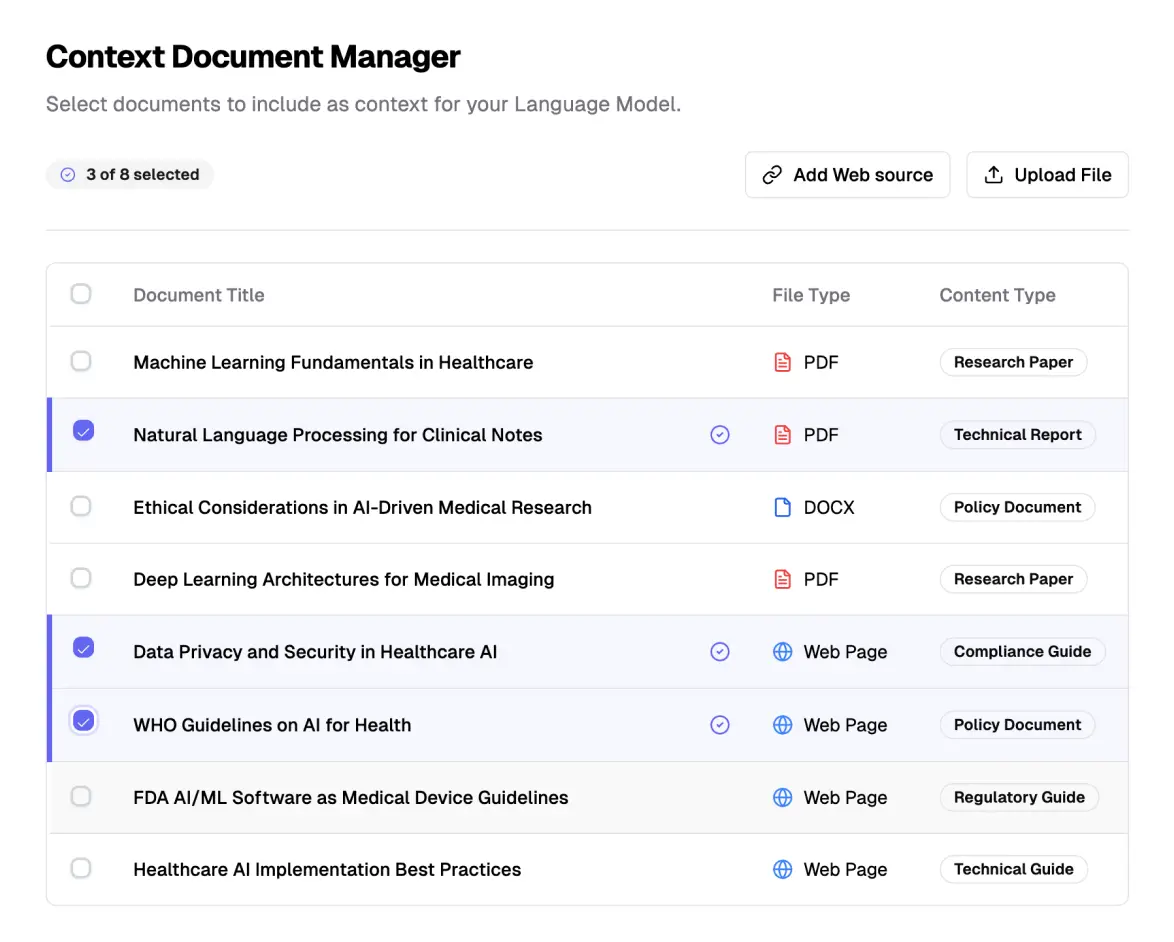Click title 'Ethical Considerations in AI-Driven Medical Research'
This screenshot has width=1174, height=942.
pyautogui.click(x=362, y=508)
